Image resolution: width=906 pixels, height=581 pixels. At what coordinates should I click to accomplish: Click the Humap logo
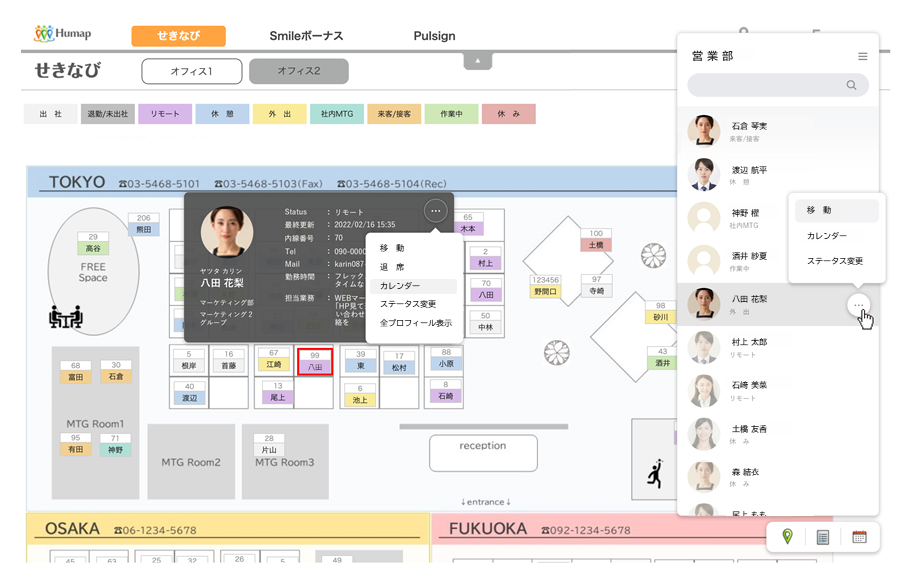click(62, 35)
